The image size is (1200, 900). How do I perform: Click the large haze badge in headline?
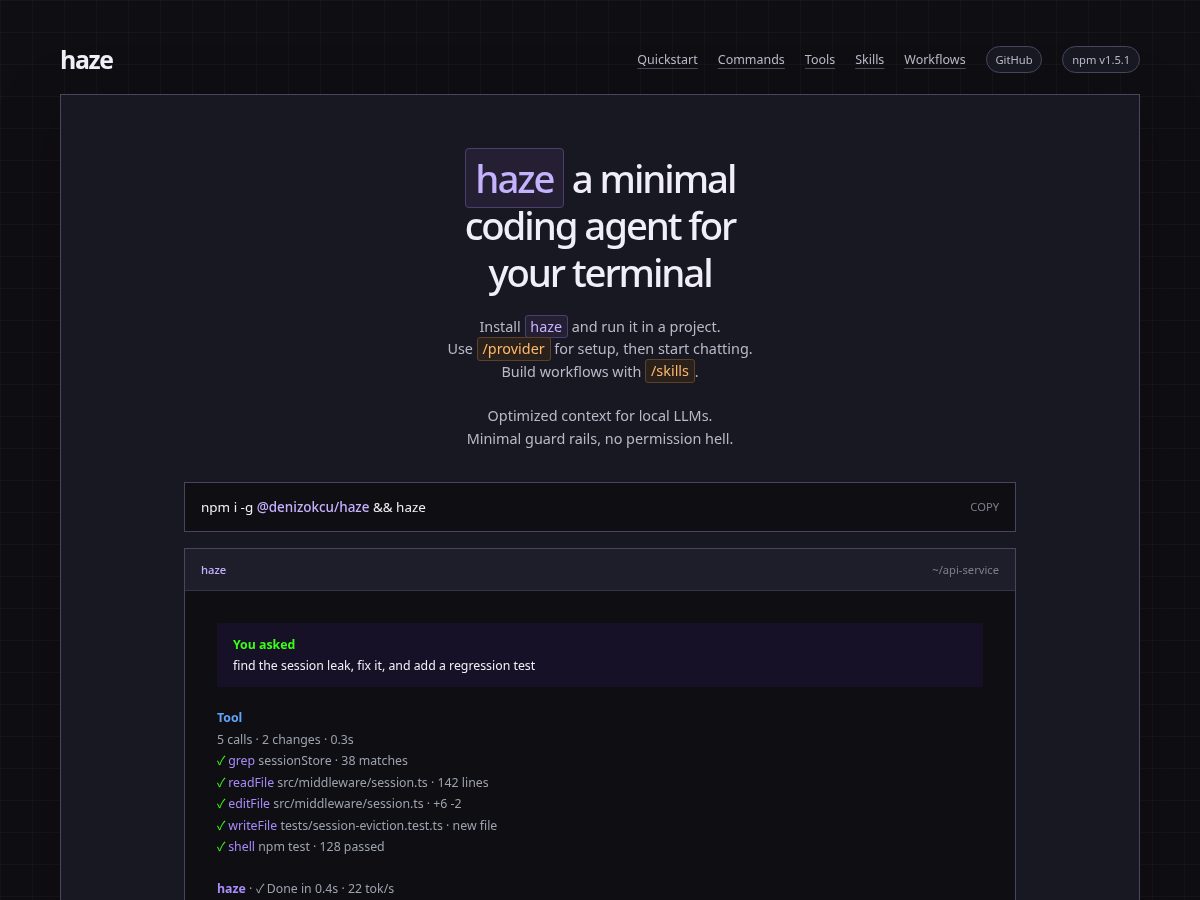click(514, 178)
